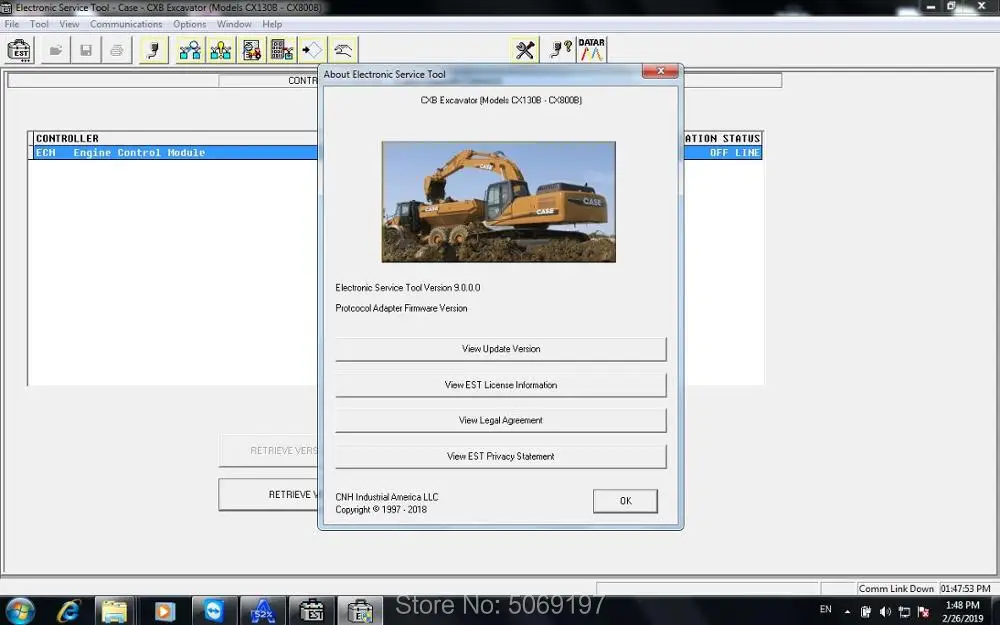The image size is (1000, 625).
Task: Show hidden tray icons arrow
Action: (847, 612)
